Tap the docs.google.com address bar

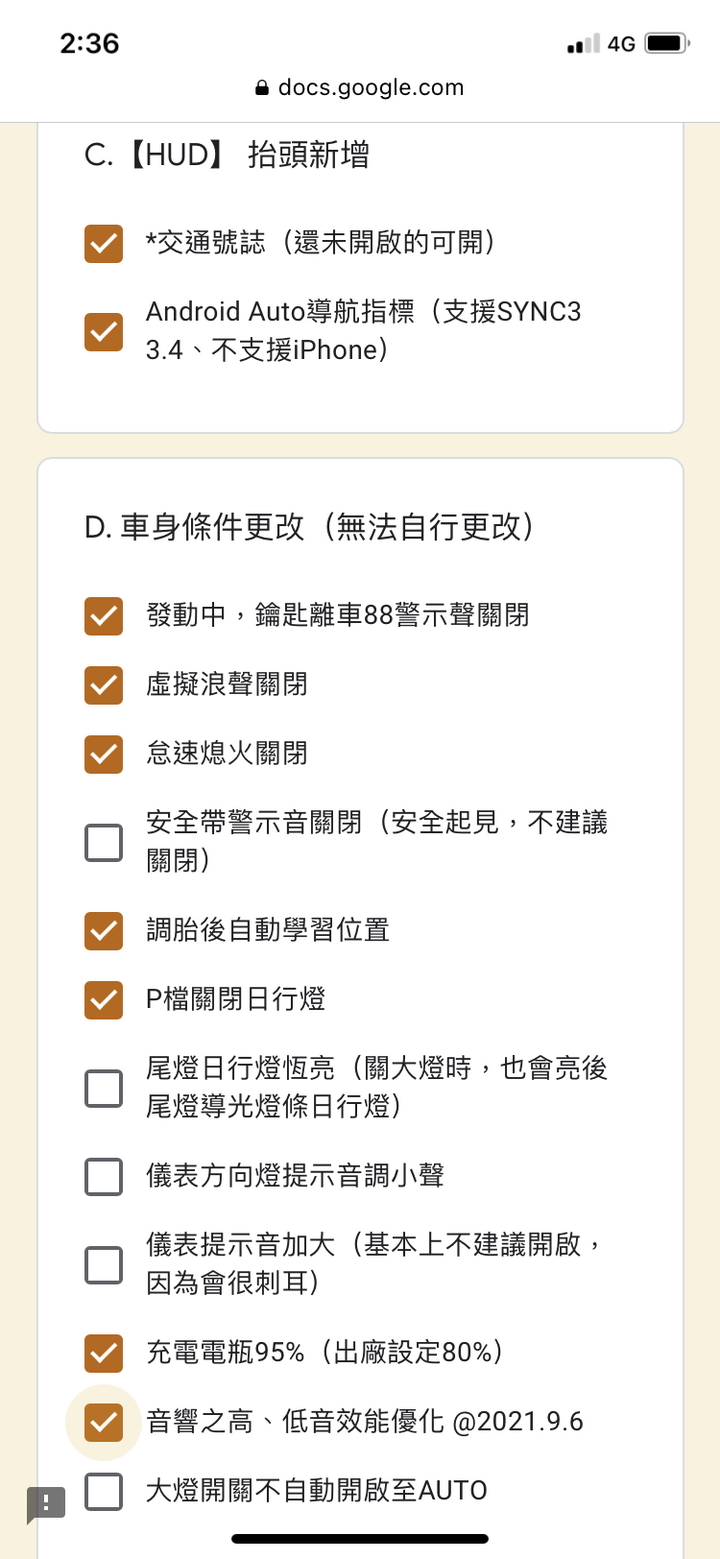(360, 88)
